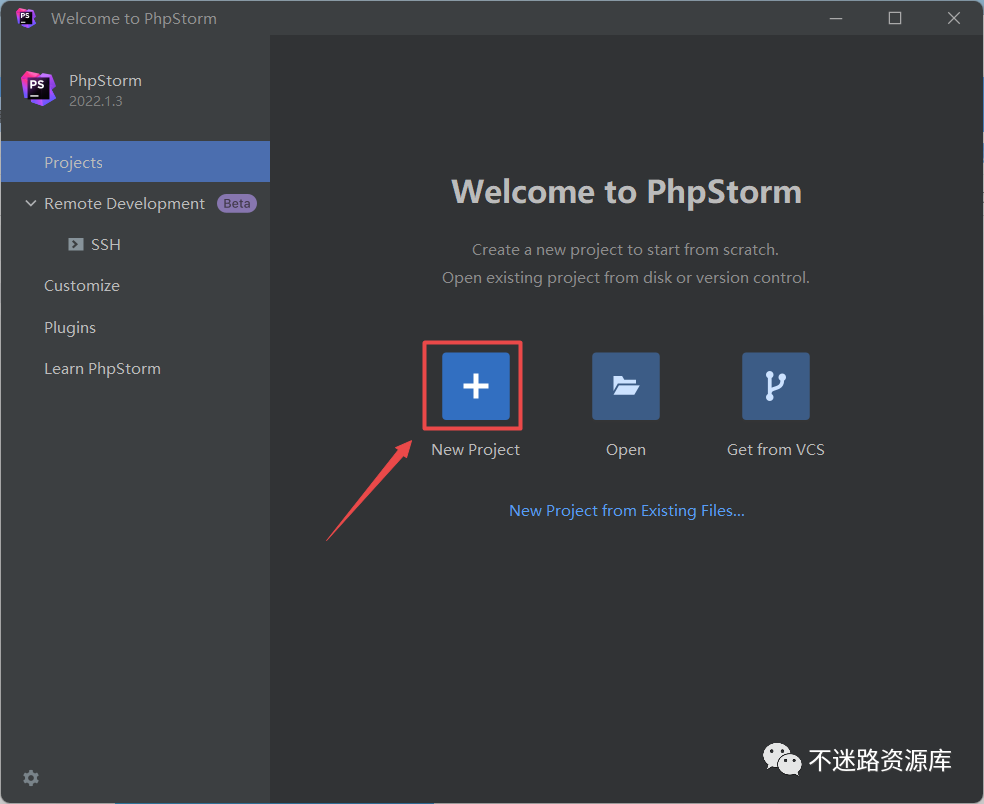Image resolution: width=984 pixels, height=804 pixels.
Task: Close the Welcome to PhpStorm window
Action: 954,18
